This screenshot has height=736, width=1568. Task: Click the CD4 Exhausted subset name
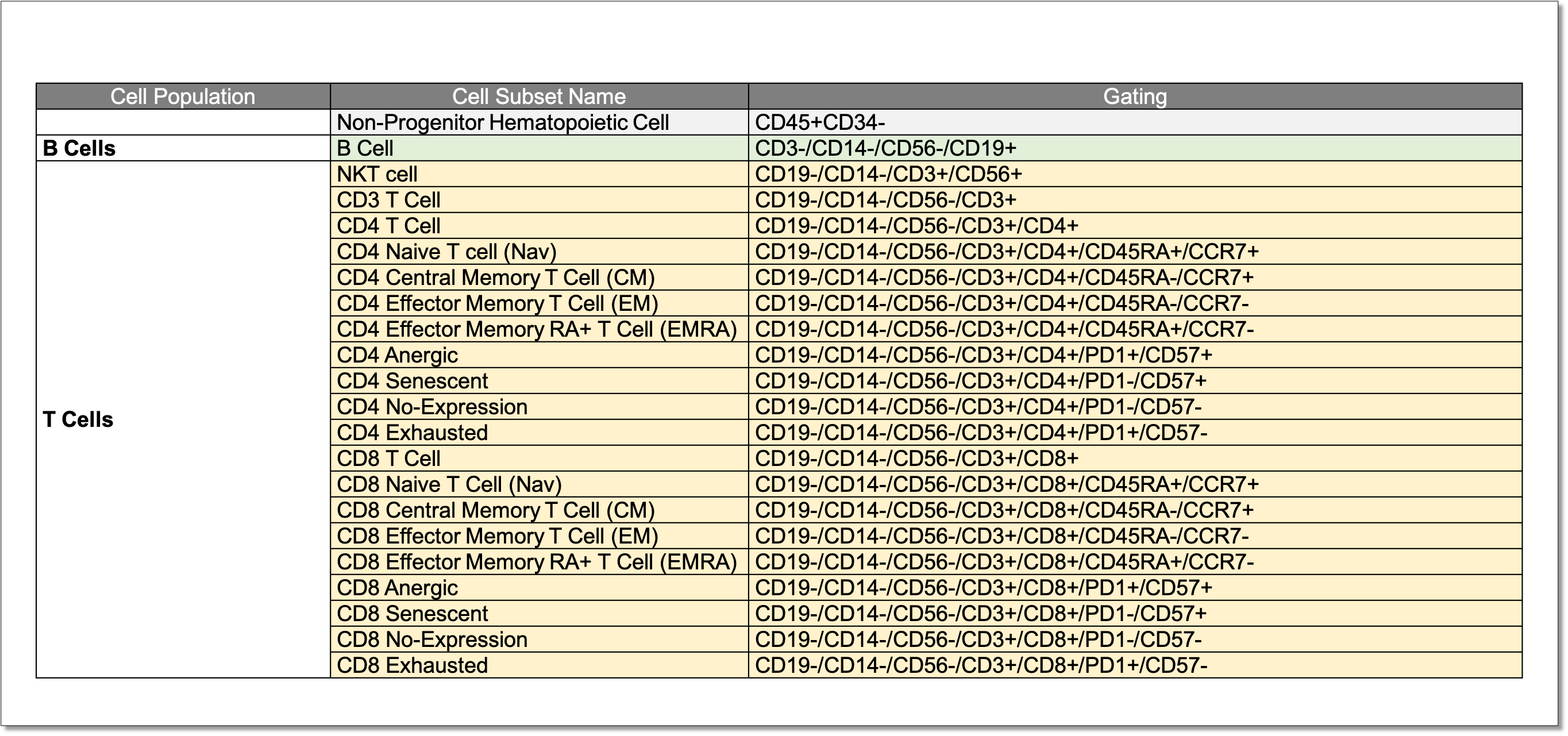412,433
